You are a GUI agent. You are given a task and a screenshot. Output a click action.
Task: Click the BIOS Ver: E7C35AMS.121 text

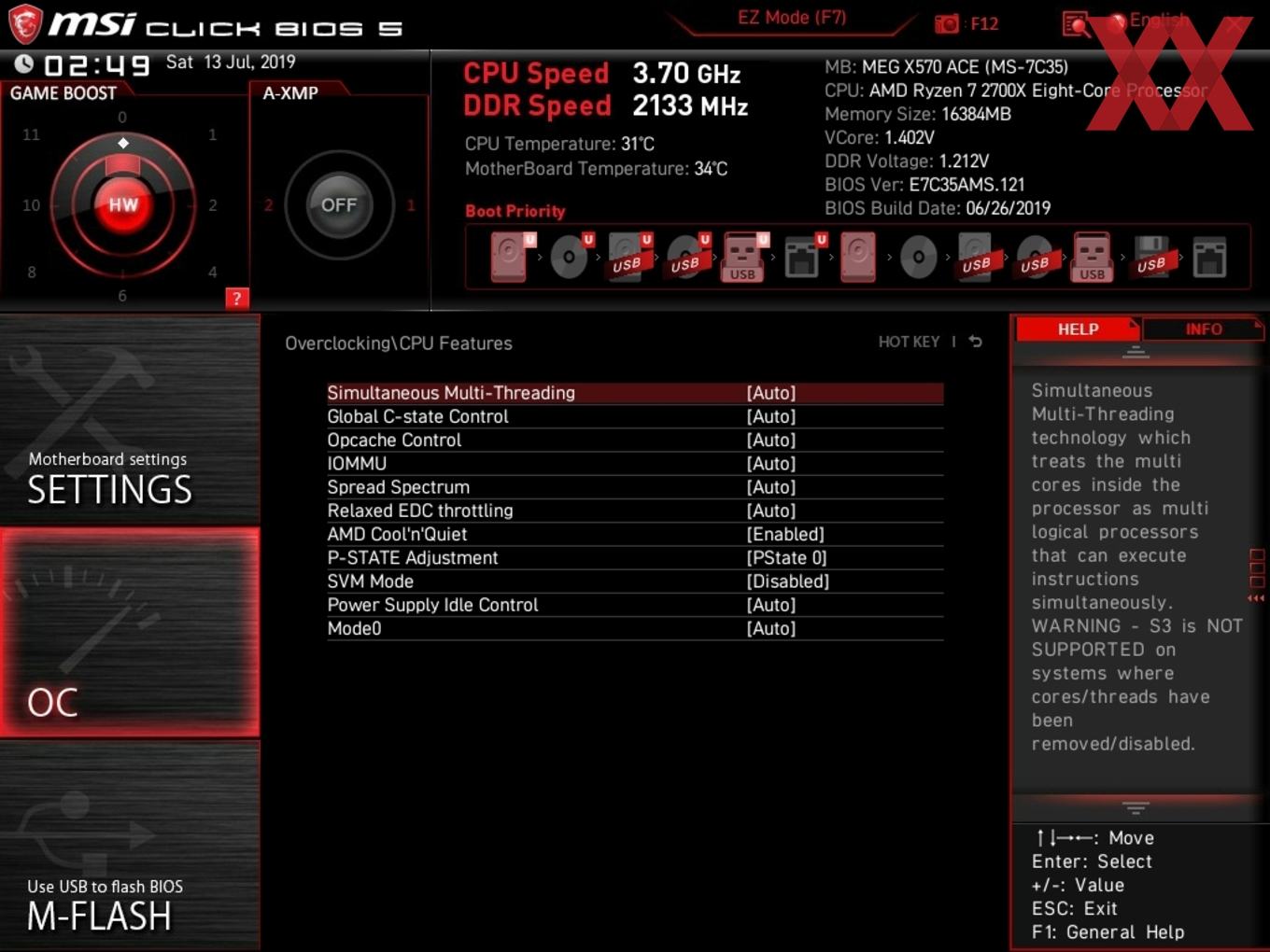click(924, 185)
